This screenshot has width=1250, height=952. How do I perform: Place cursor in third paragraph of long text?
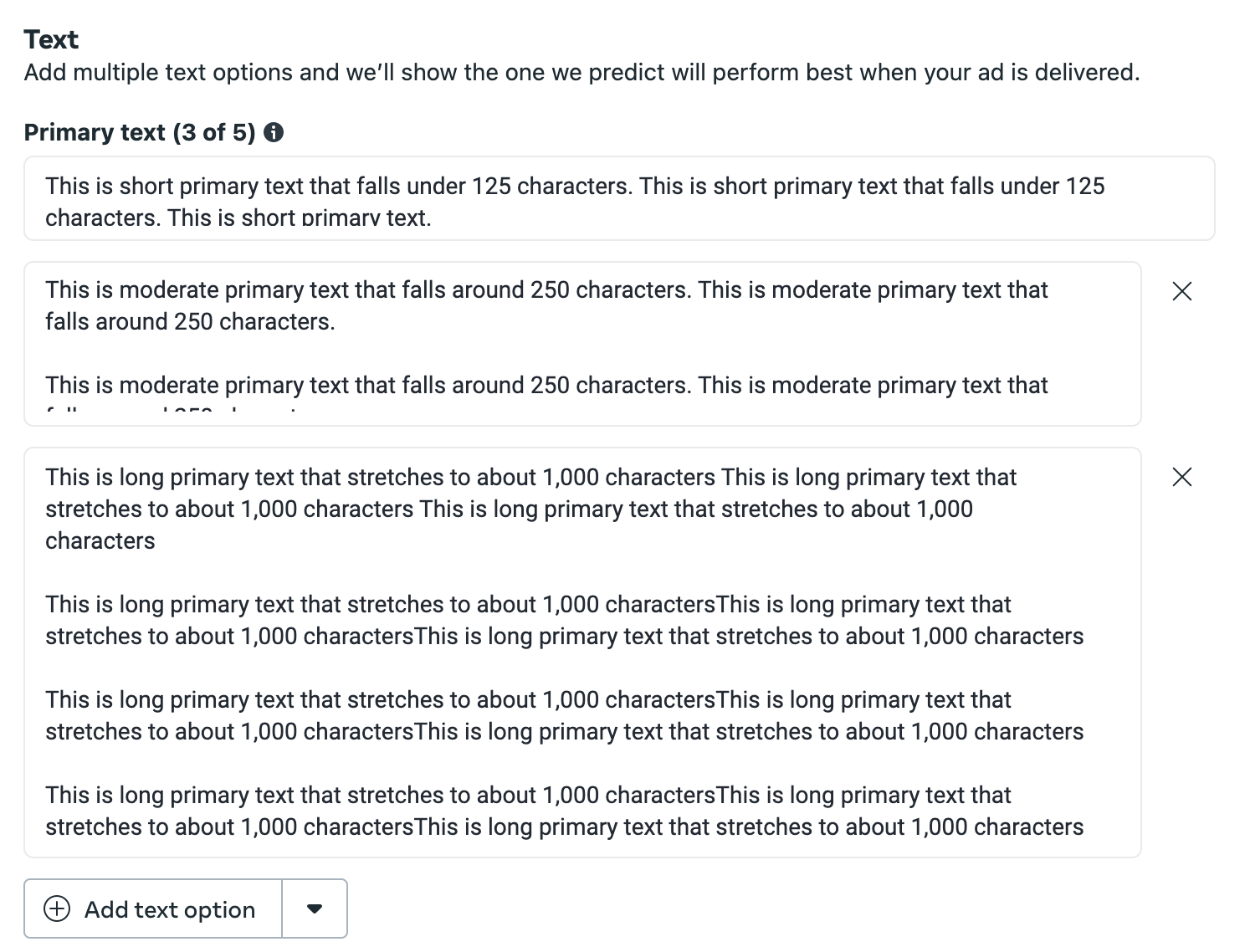pos(564,715)
